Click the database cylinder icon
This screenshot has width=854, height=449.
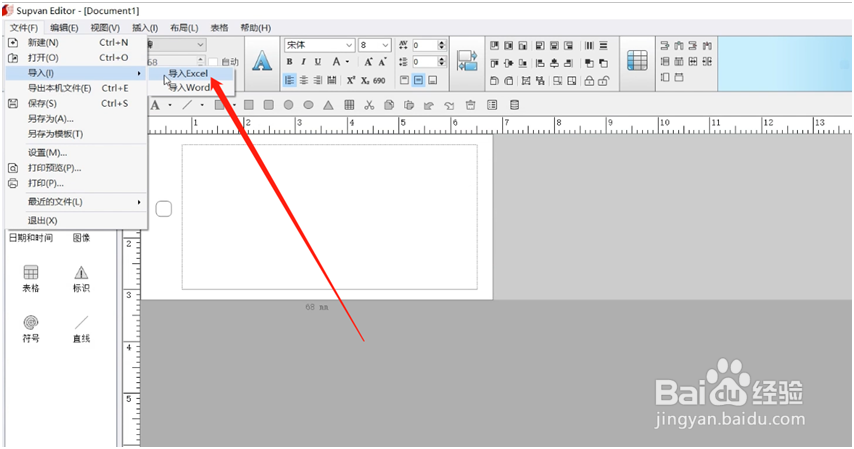[514, 105]
